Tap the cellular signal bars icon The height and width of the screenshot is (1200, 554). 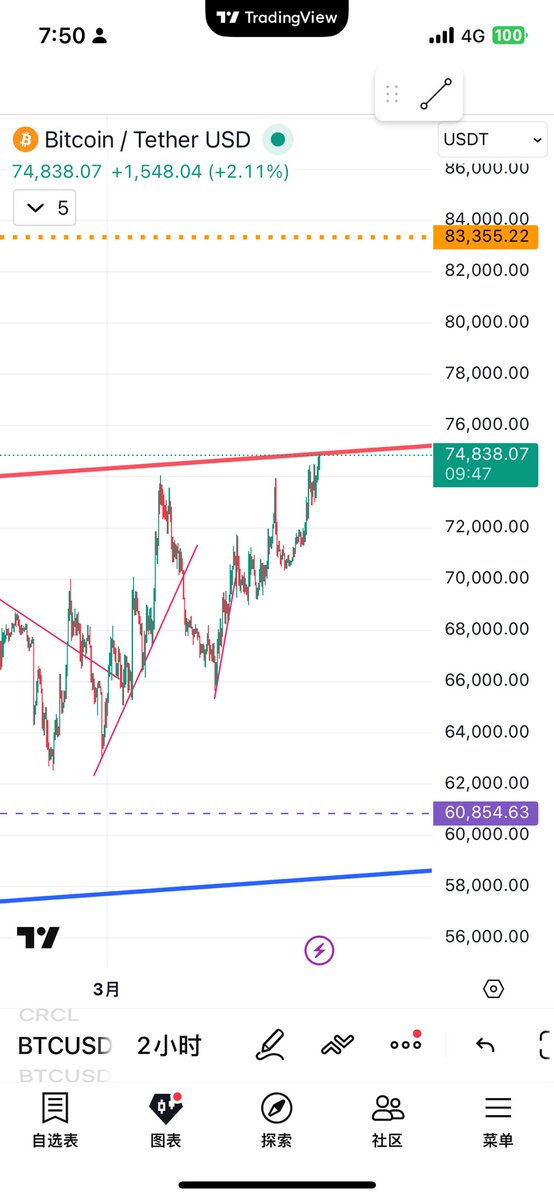pyautogui.click(x=441, y=36)
